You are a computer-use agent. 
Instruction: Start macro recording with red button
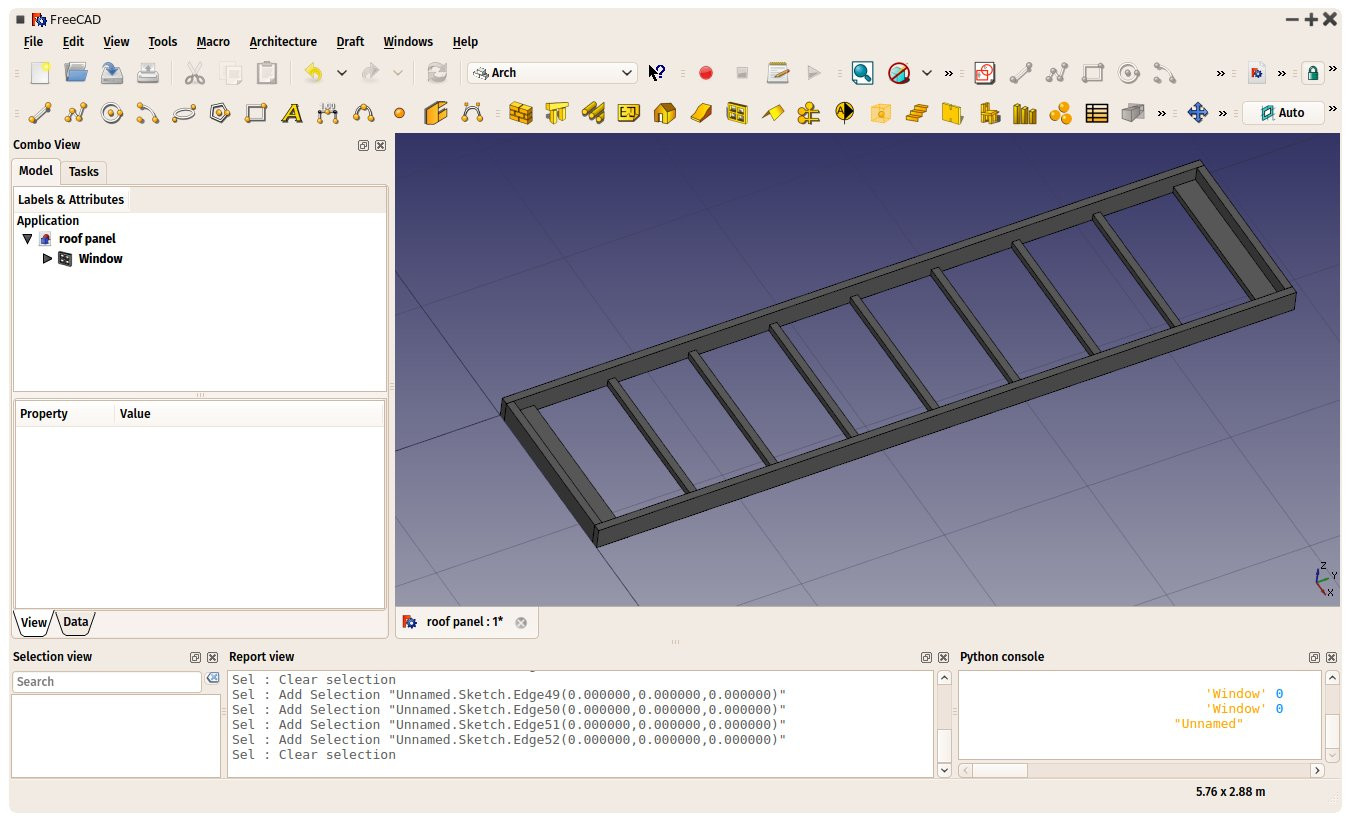coord(706,73)
